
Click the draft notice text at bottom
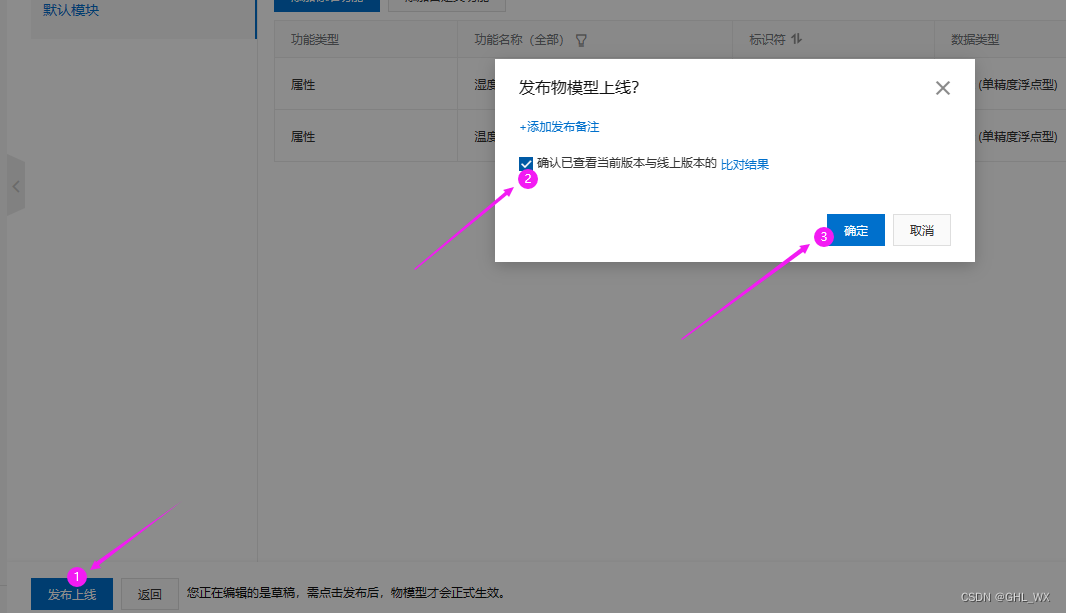point(347,593)
